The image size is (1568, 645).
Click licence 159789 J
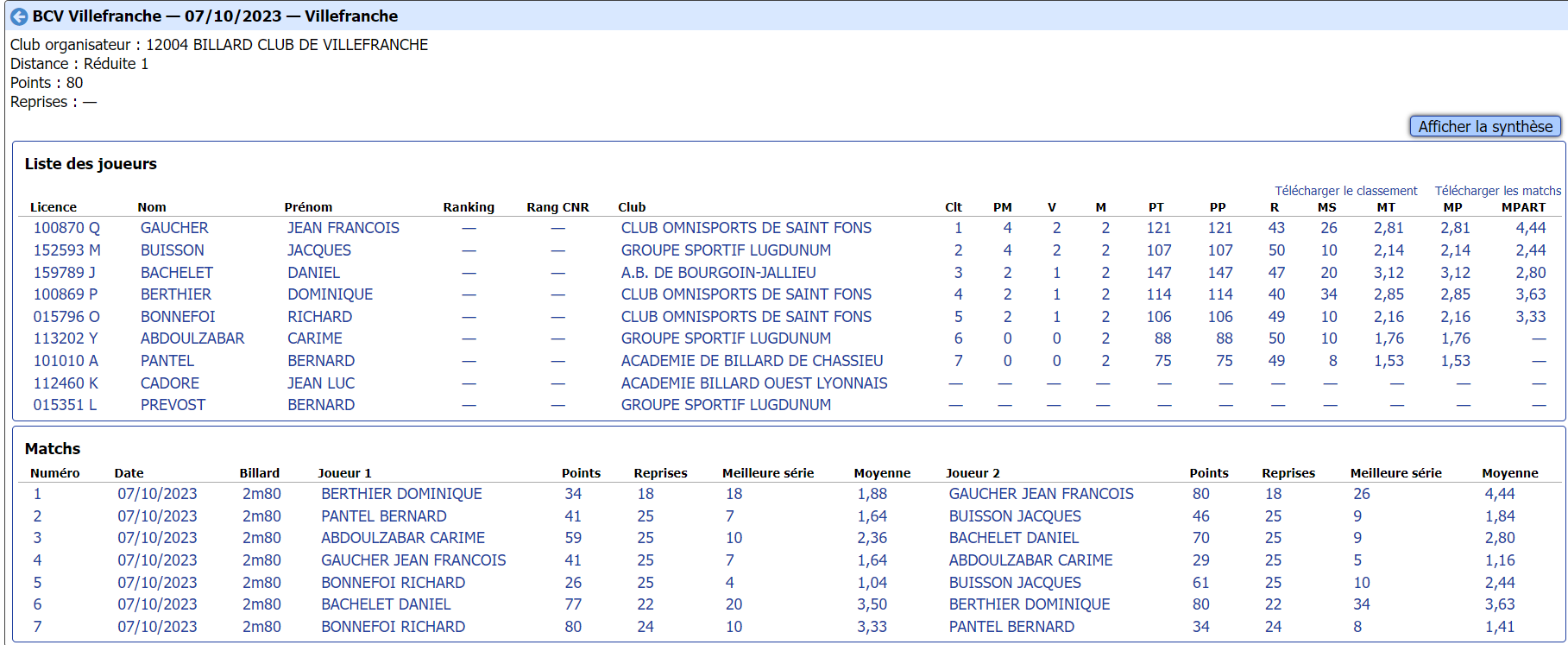tap(64, 273)
